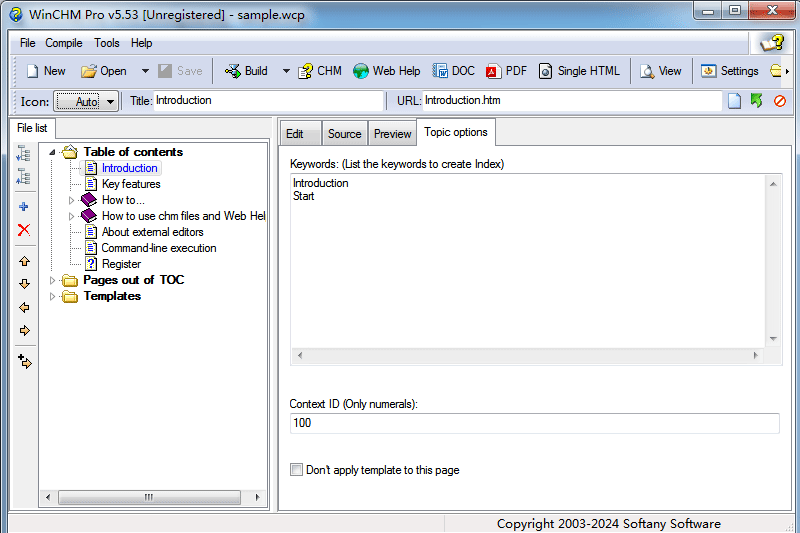
Task: Expand How to use chm files node
Action: [x=71, y=216]
